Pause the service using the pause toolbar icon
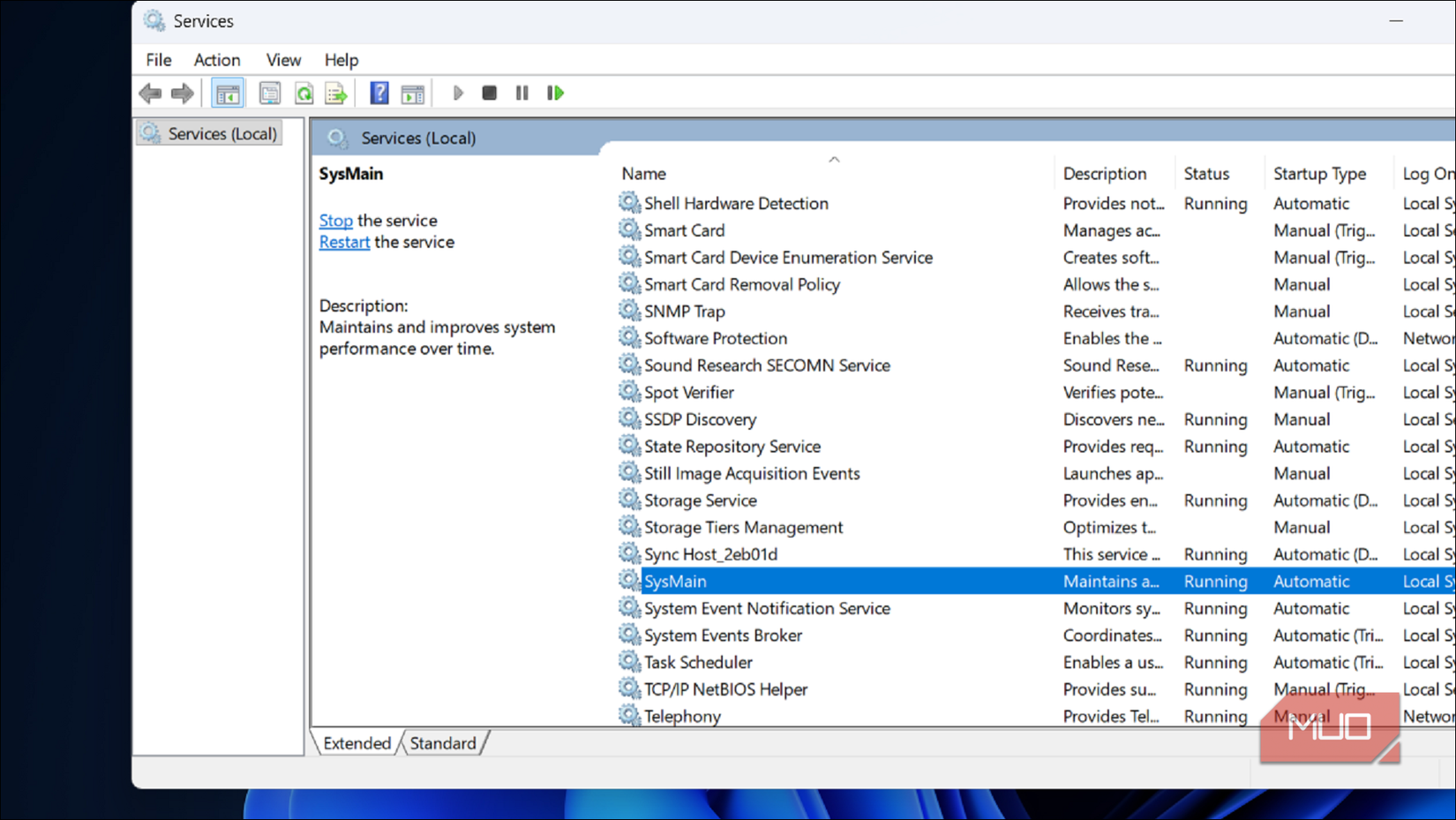 coord(522,93)
